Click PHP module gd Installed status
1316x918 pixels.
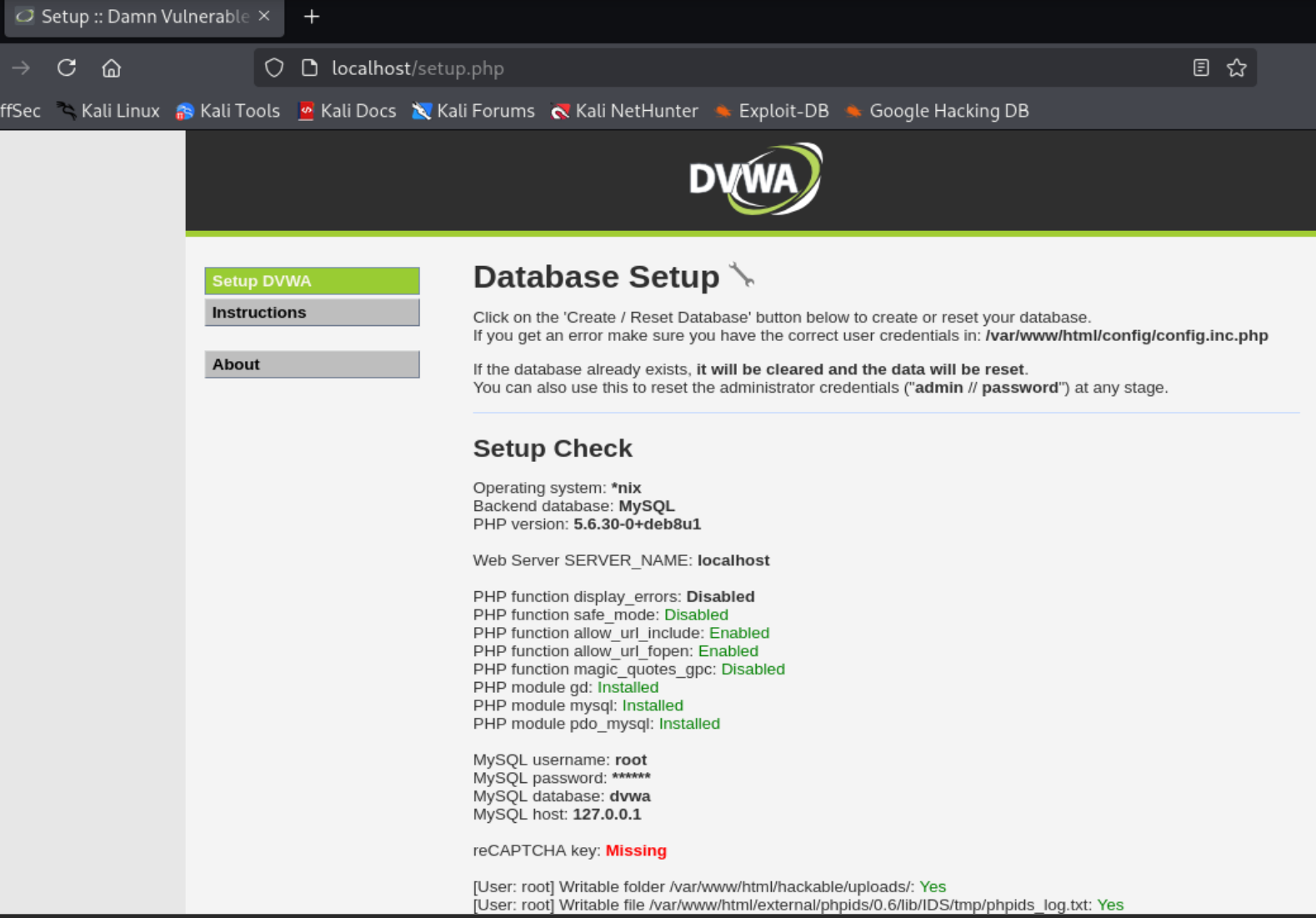coord(628,688)
